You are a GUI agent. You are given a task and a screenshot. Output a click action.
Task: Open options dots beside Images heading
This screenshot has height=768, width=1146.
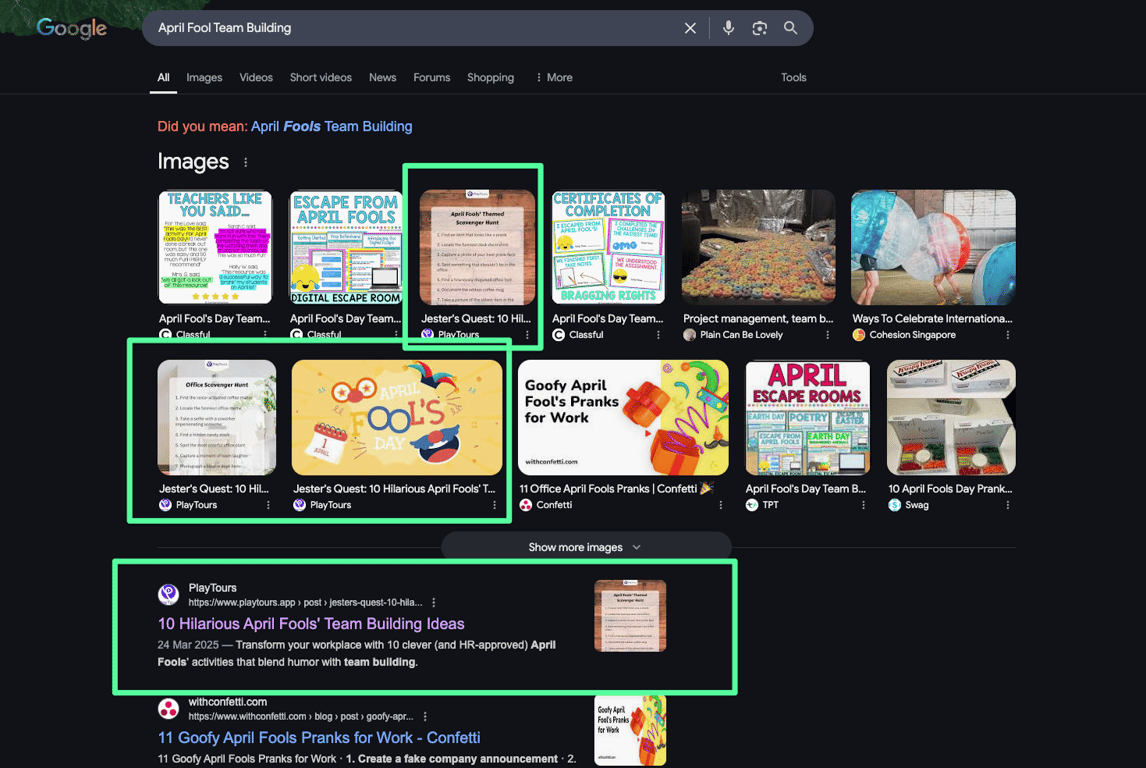point(246,162)
